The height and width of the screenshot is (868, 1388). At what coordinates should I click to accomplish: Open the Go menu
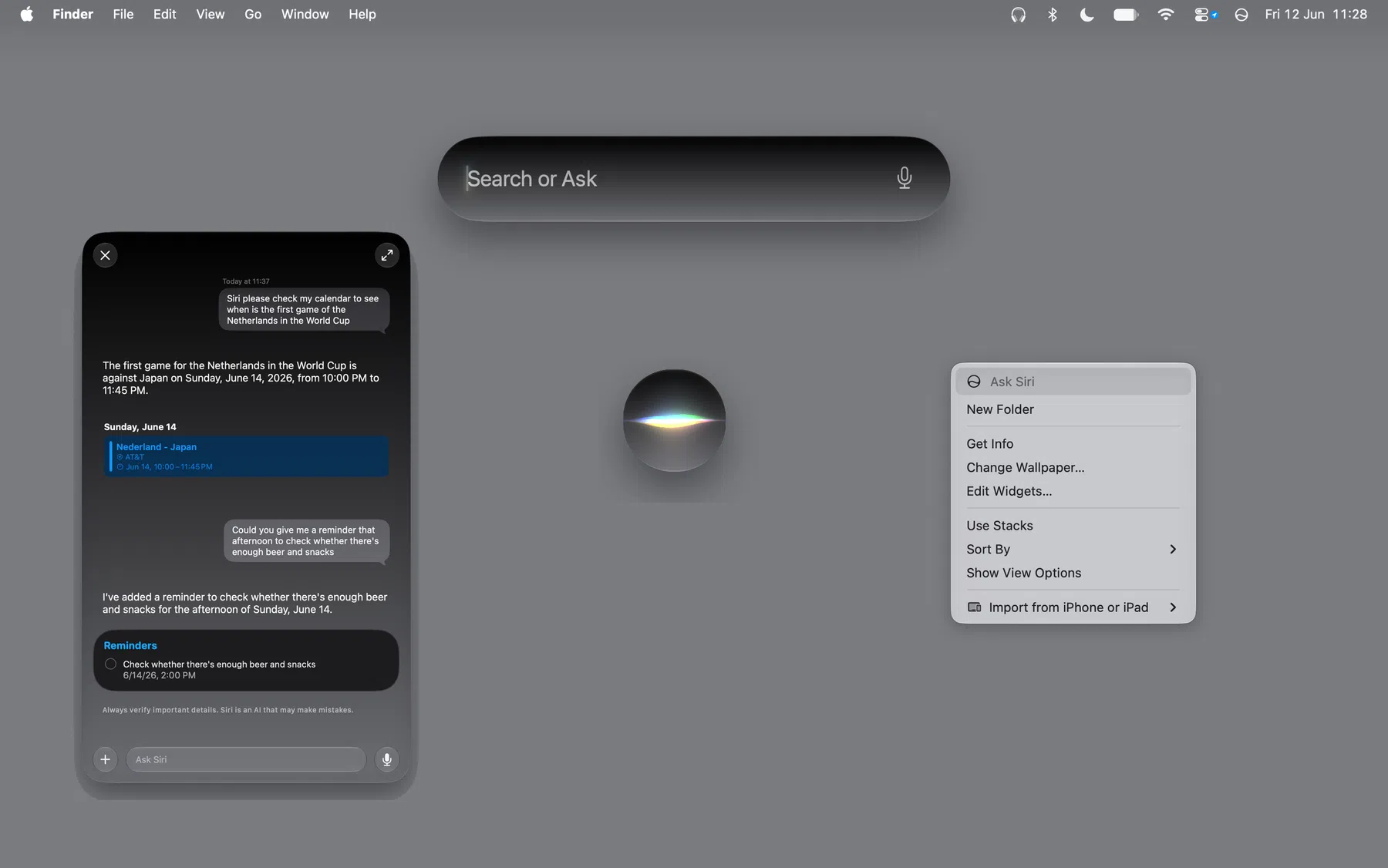point(253,14)
